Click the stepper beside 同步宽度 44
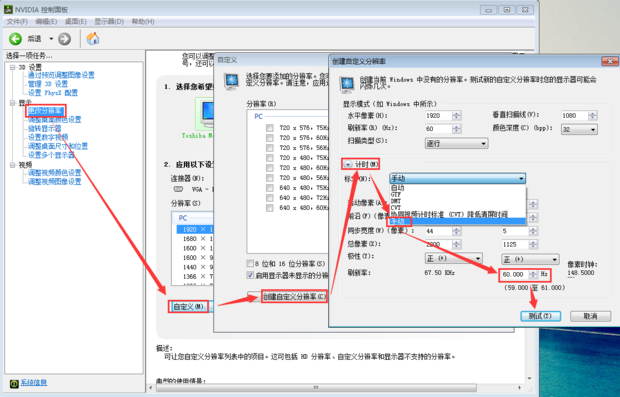The width and height of the screenshot is (620, 397). tap(457, 231)
